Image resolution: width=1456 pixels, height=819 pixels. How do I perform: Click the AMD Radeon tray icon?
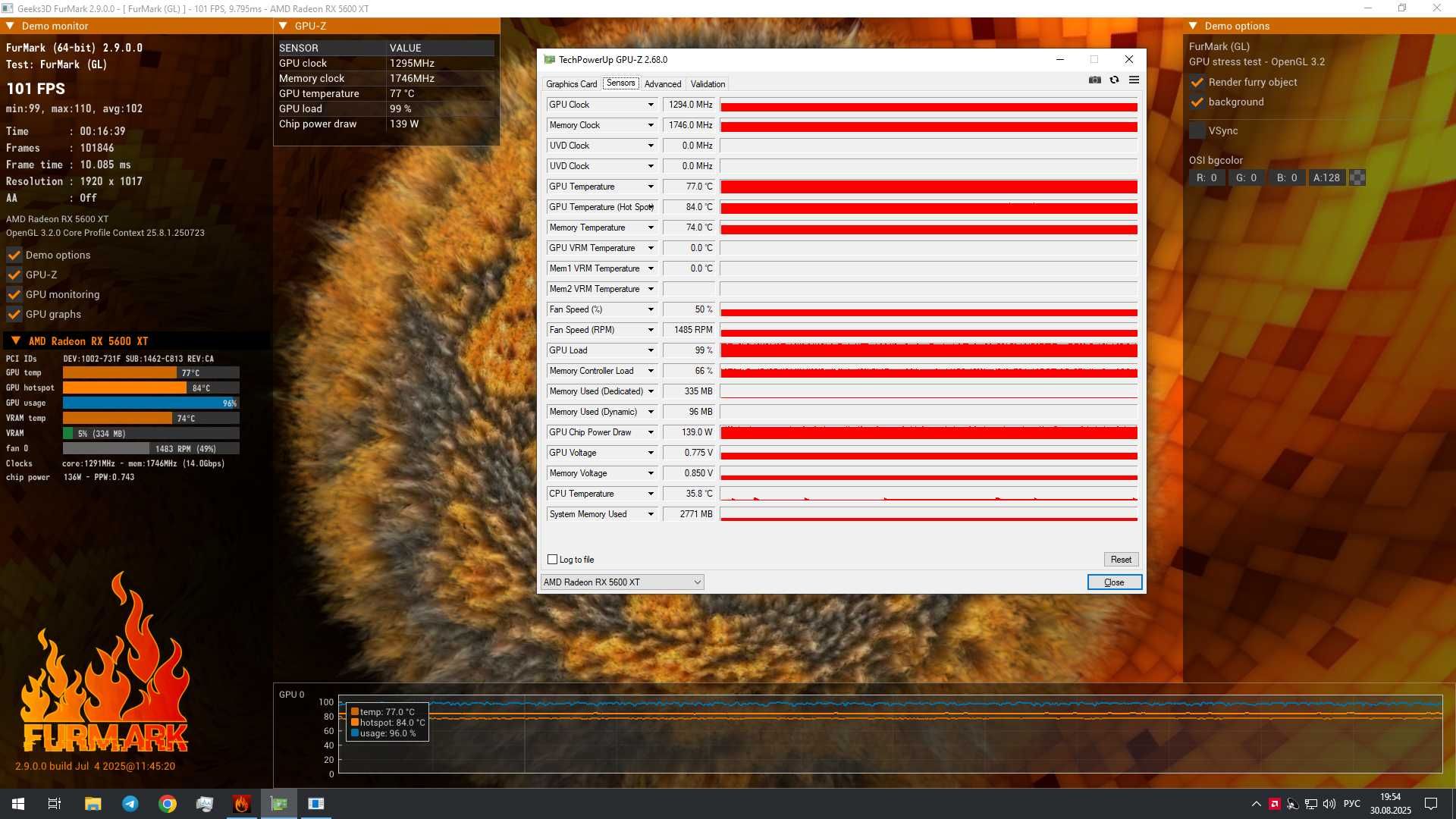click(x=1275, y=804)
